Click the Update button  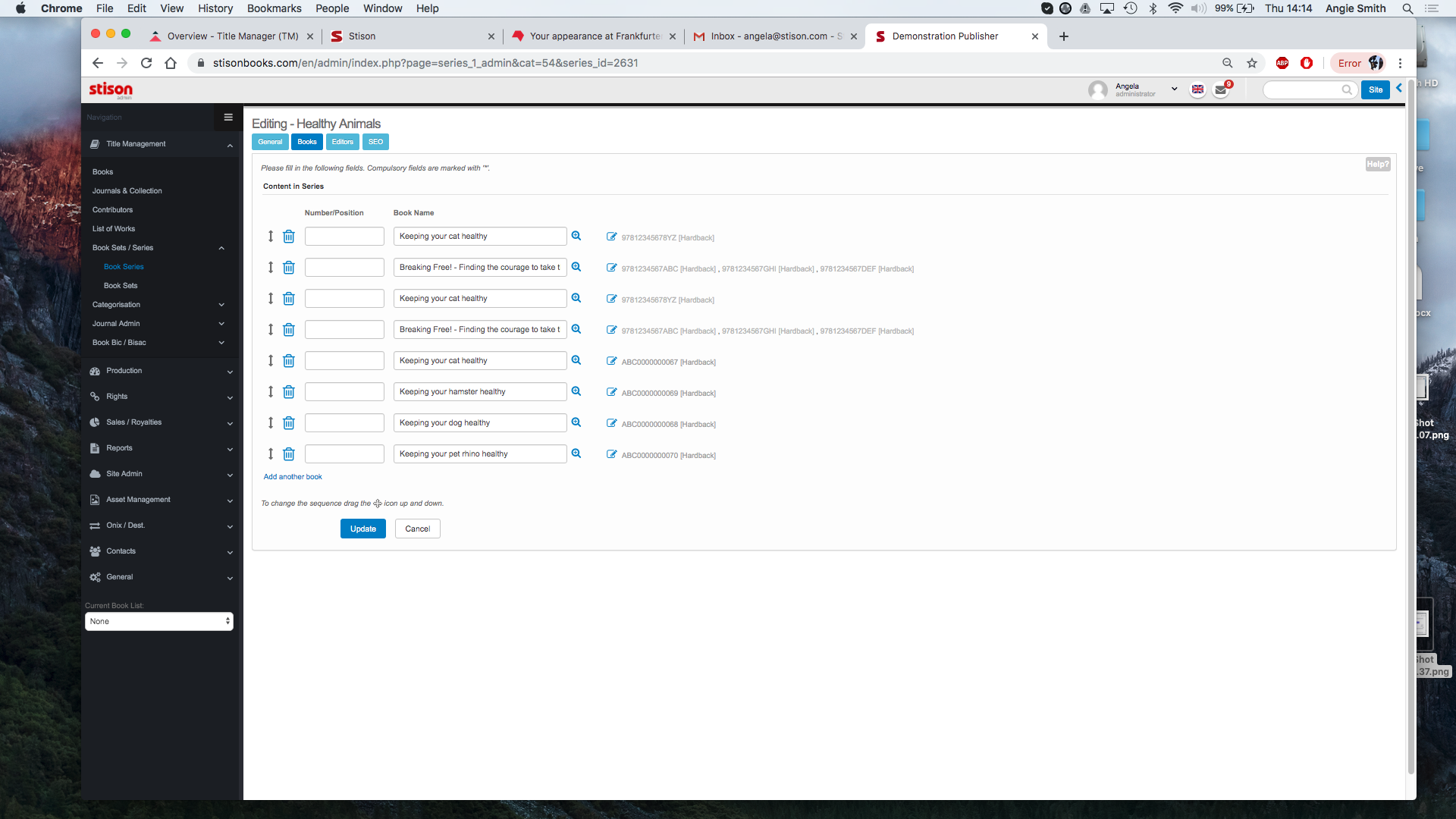pyautogui.click(x=362, y=529)
